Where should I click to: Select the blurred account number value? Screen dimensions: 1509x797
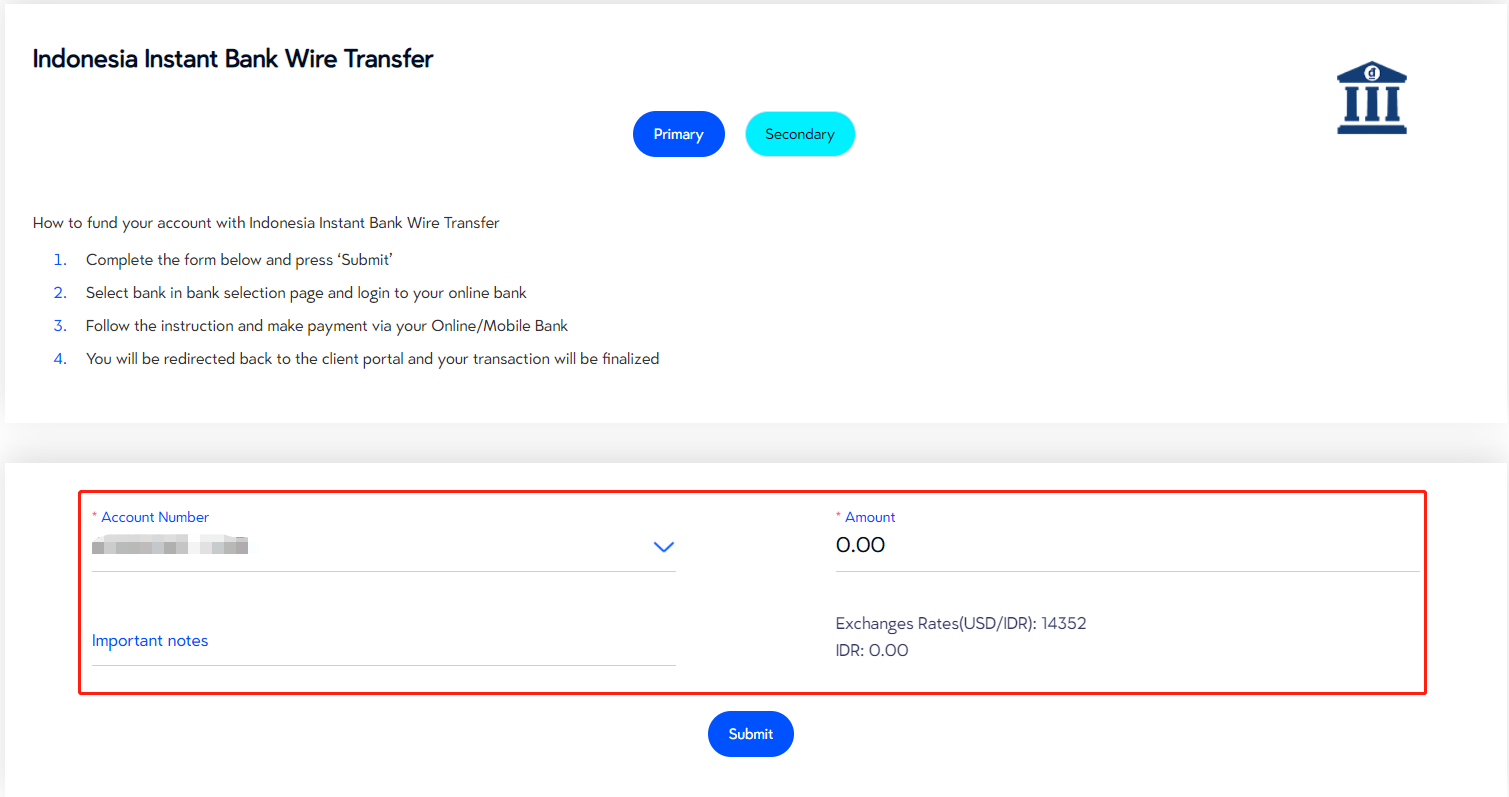pos(170,546)
